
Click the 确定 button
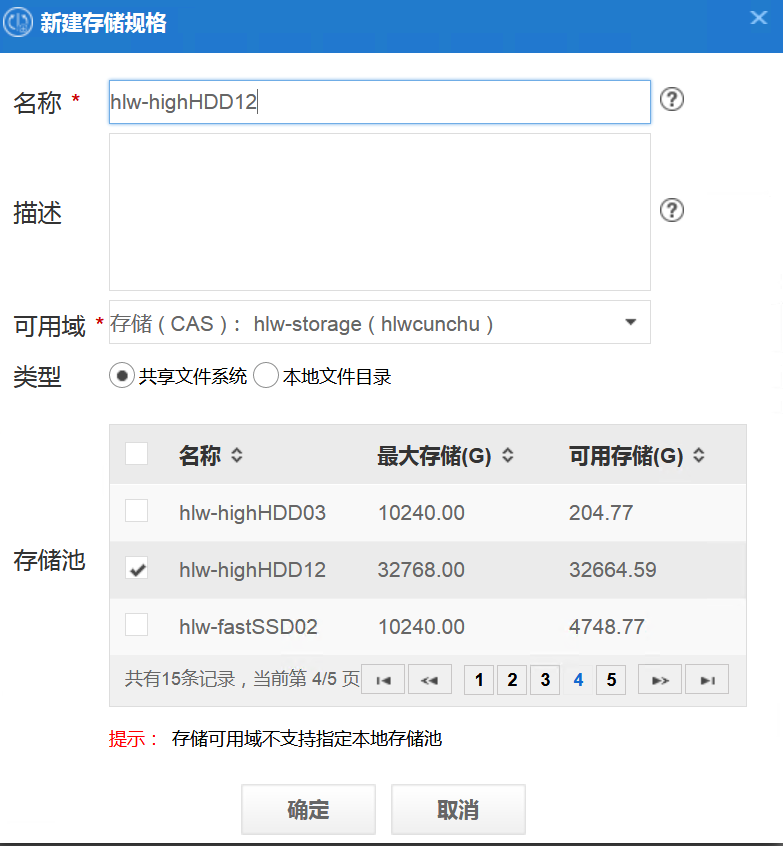(x=308, y=809)
